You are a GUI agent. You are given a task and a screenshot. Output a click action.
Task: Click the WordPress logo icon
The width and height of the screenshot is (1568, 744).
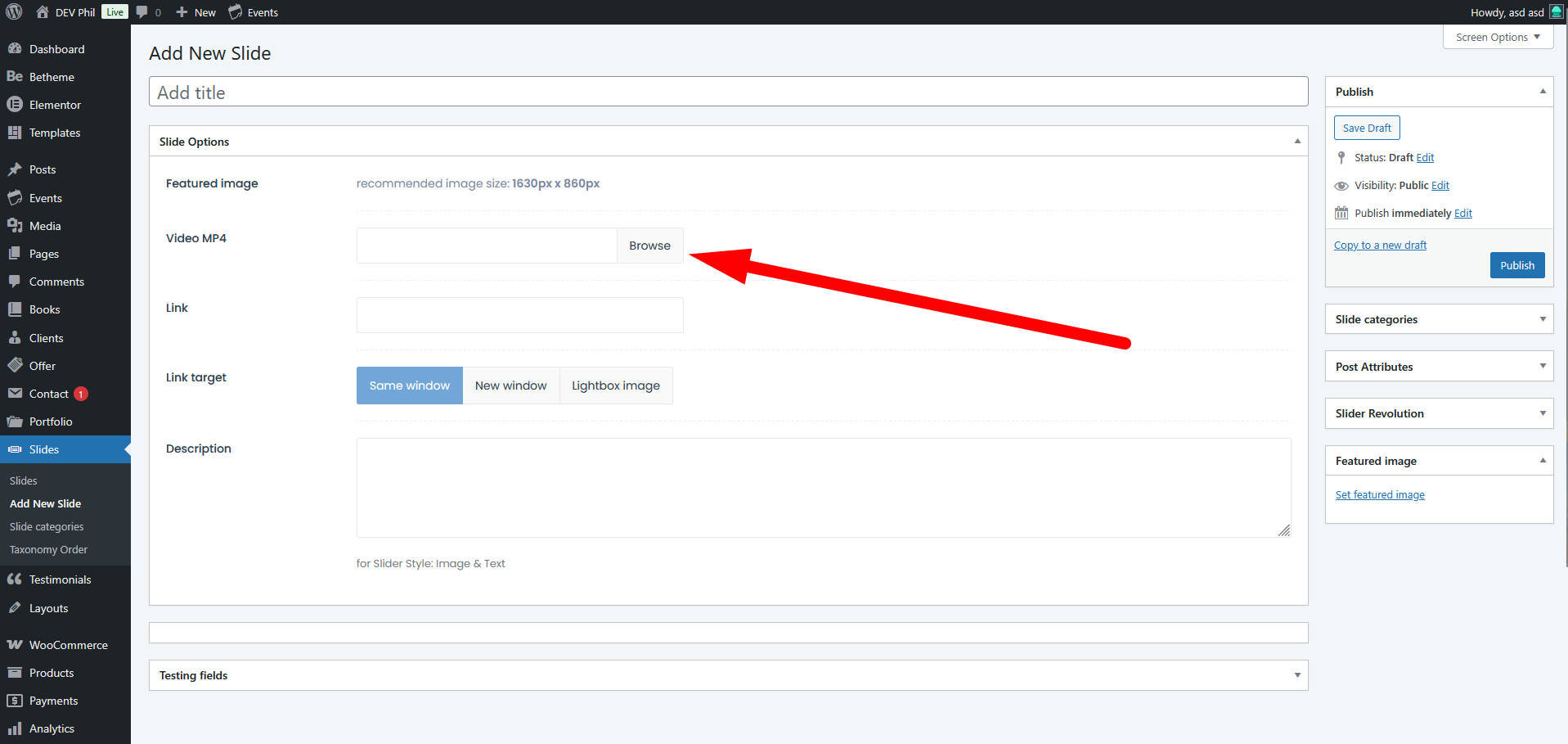coord(14,12)
